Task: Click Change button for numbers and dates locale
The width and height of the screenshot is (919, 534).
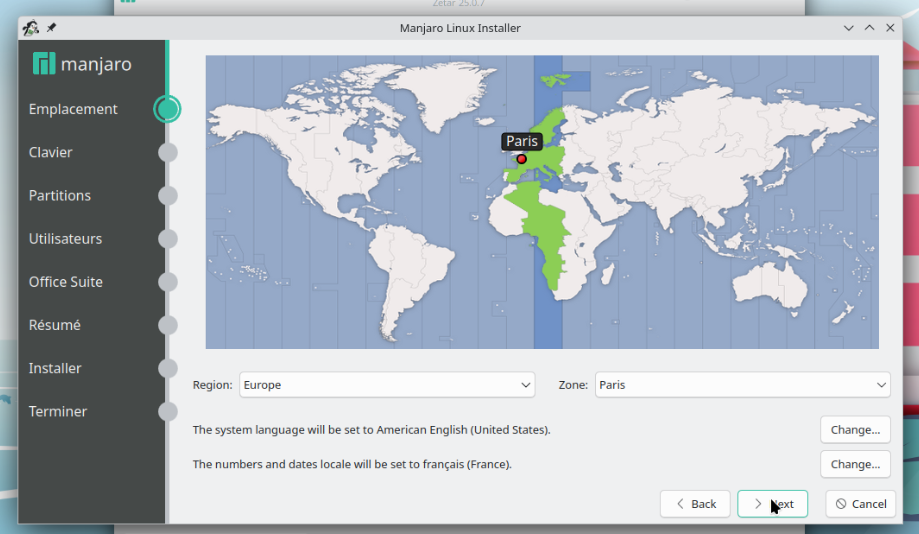Action: [855, 464]
